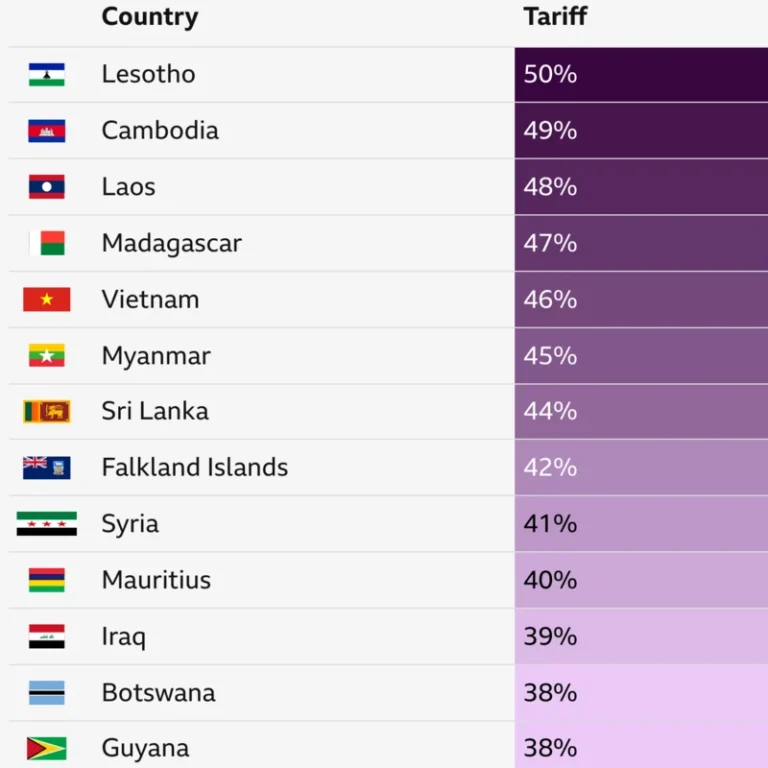Click the Tariff column header
The width and height of the screenshot is (768, 768).
[555, 16]
